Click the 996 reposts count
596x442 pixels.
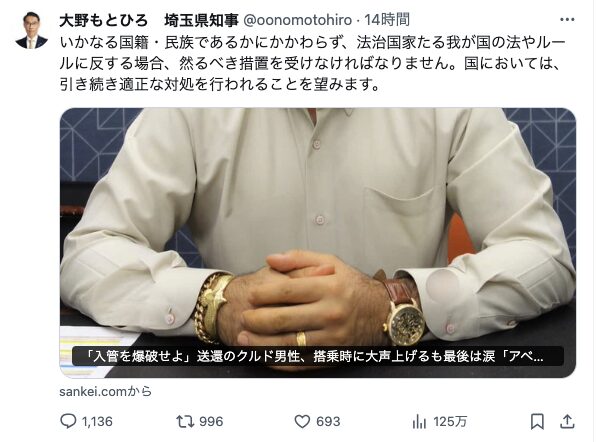tap(211, 421)
